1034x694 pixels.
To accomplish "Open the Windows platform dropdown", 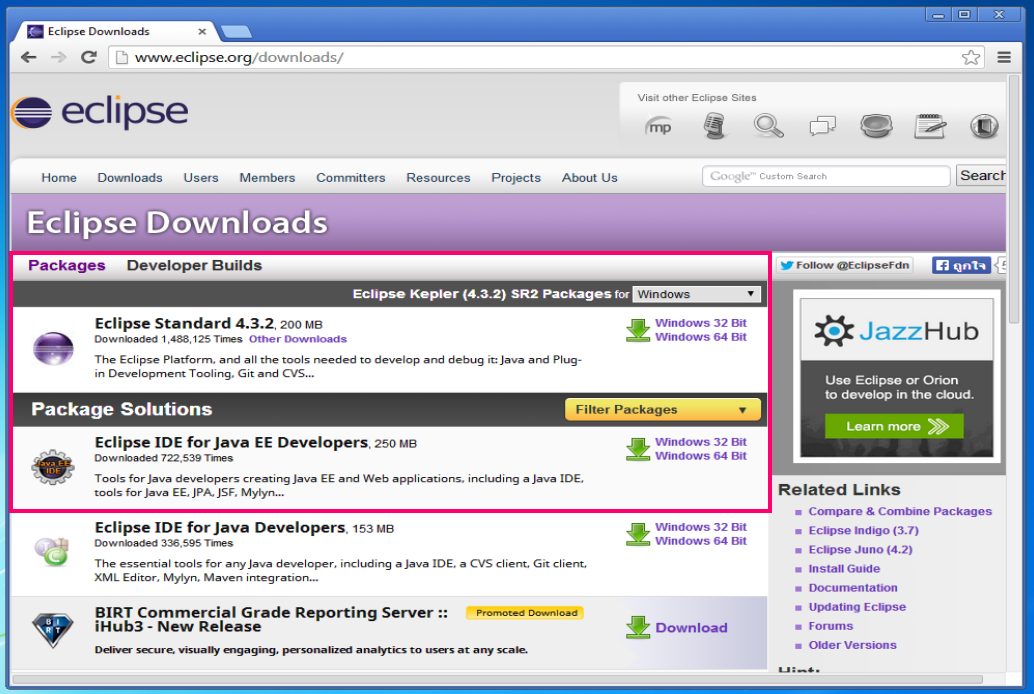I will pos(696,294).
